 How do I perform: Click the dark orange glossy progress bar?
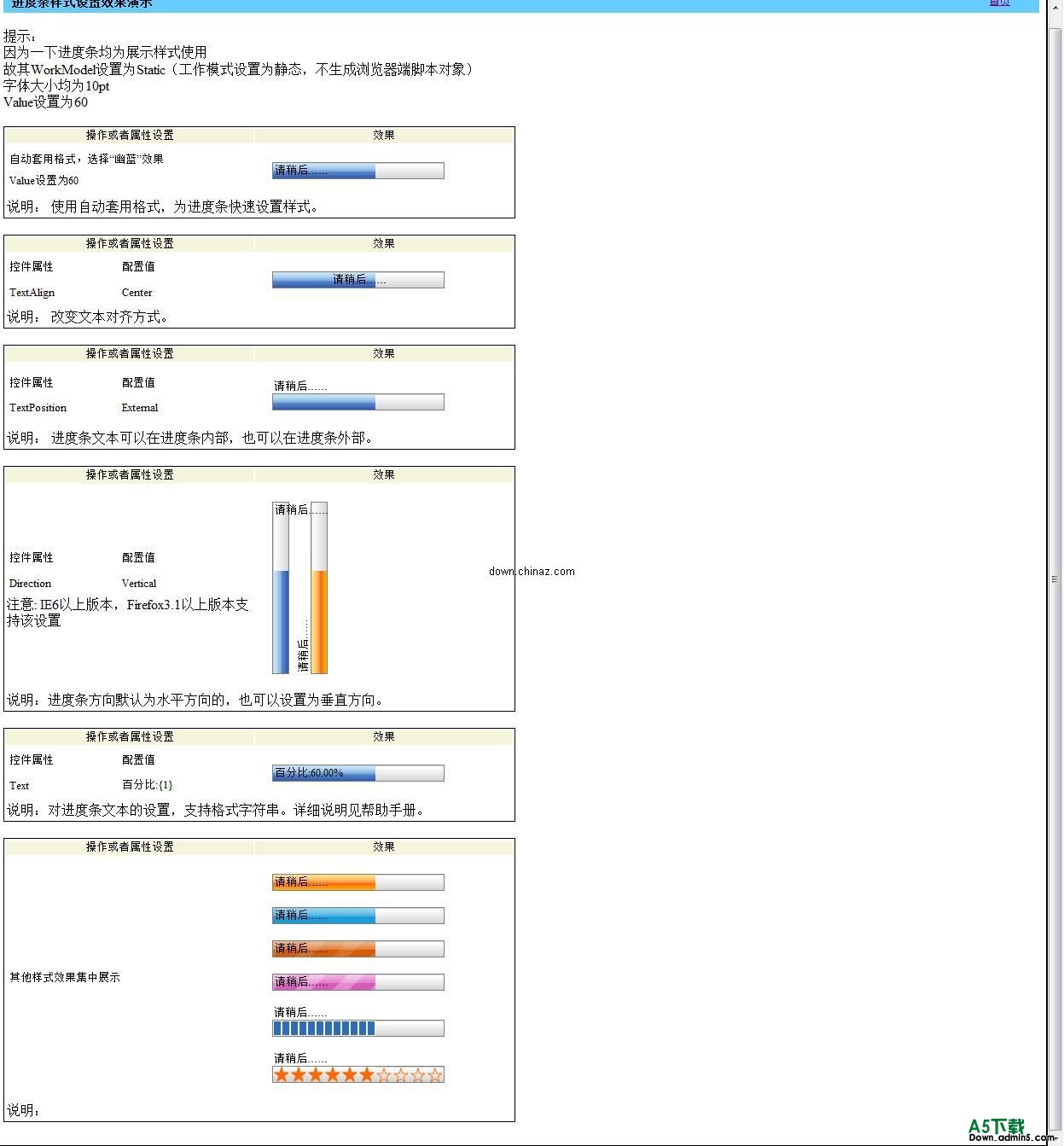(x=357, y=948)
